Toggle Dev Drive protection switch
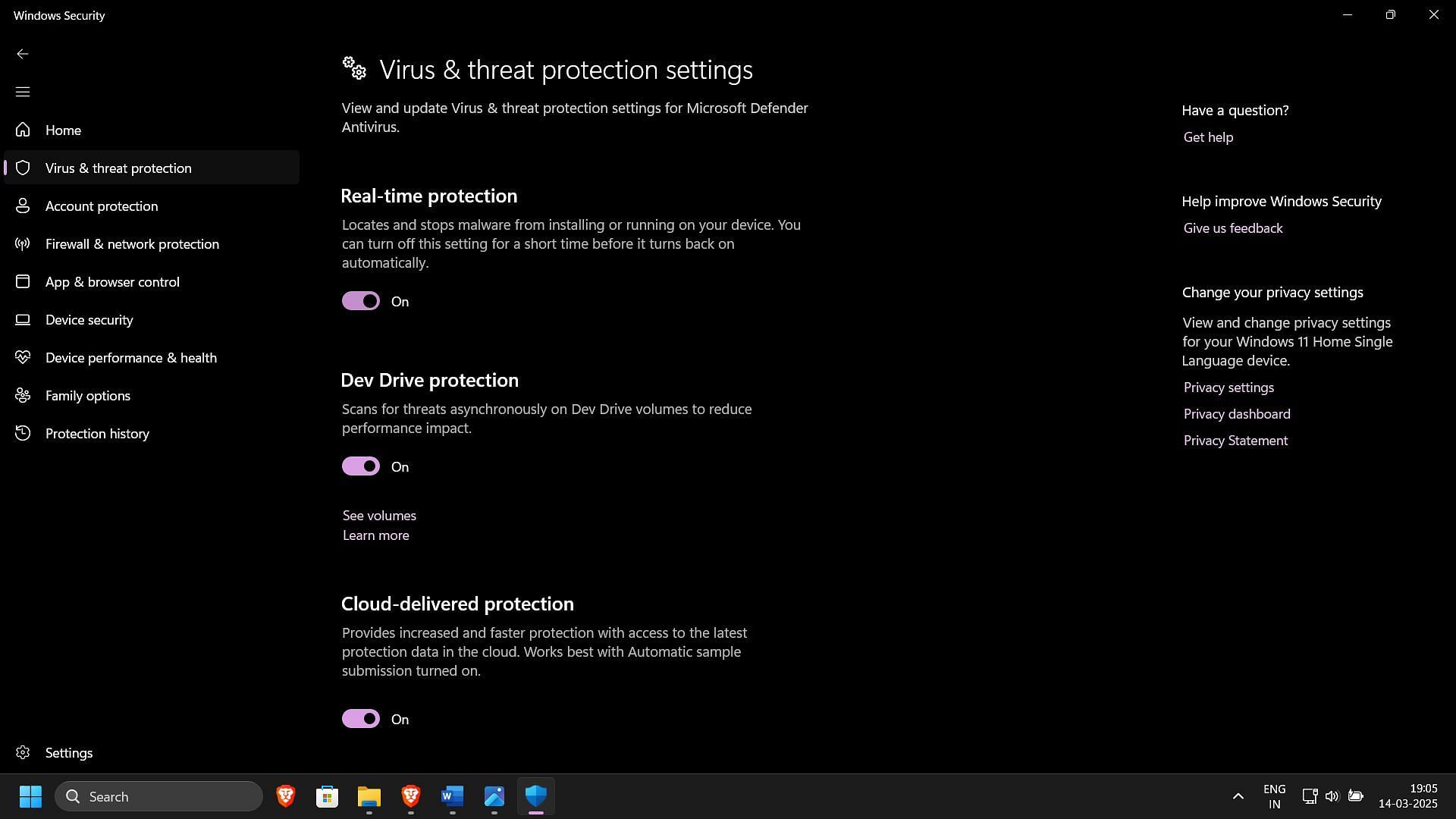 pos(361,466)
